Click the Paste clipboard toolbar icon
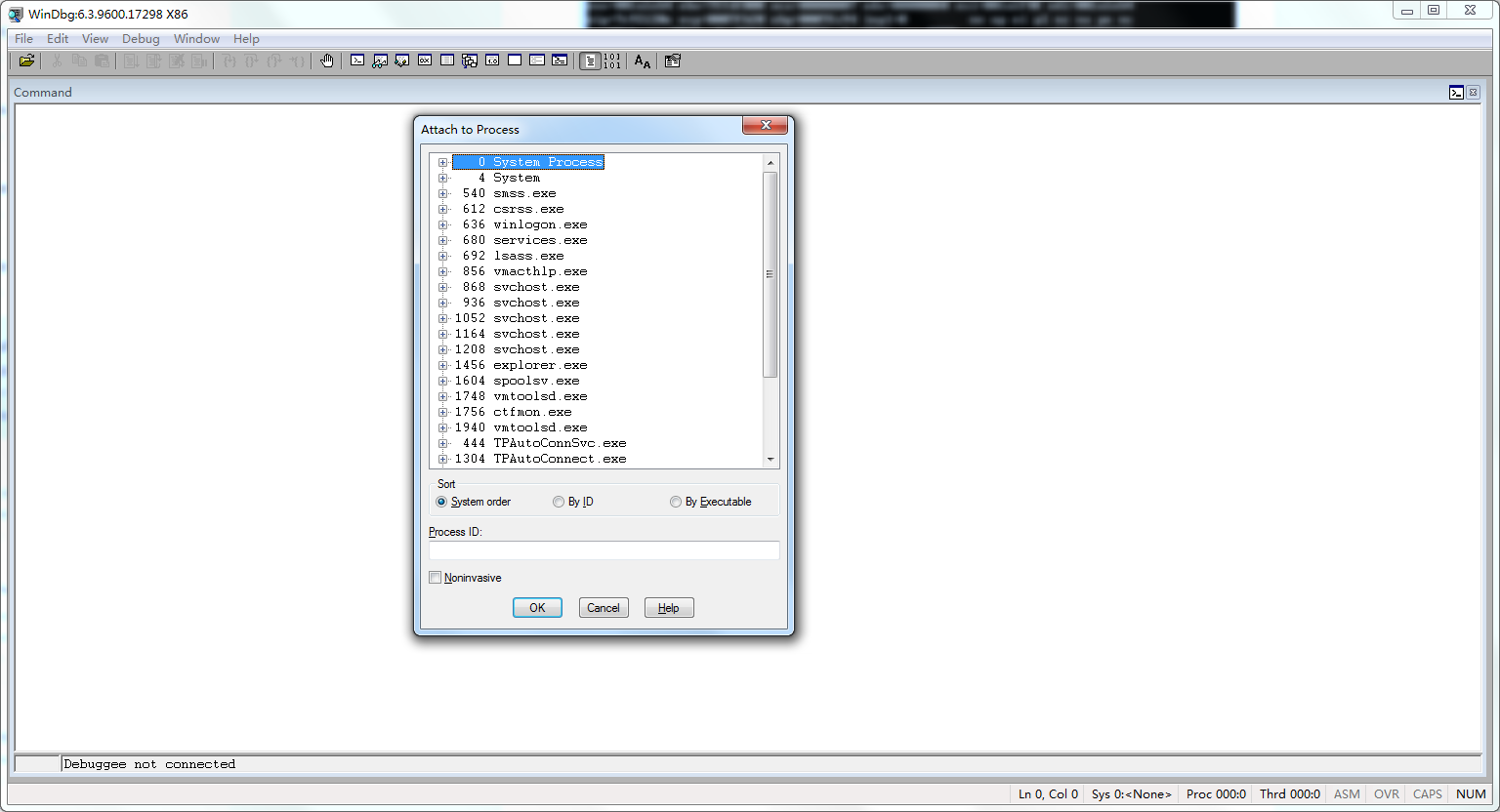 point(102,61)
